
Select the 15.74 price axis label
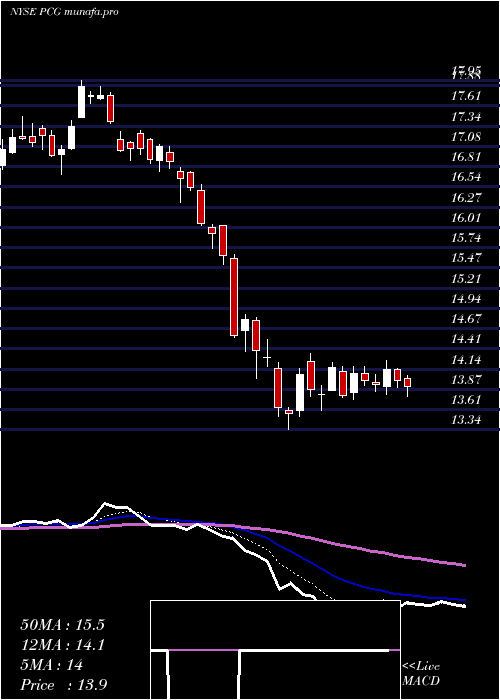pyautogui.click(x=466, y=238)
